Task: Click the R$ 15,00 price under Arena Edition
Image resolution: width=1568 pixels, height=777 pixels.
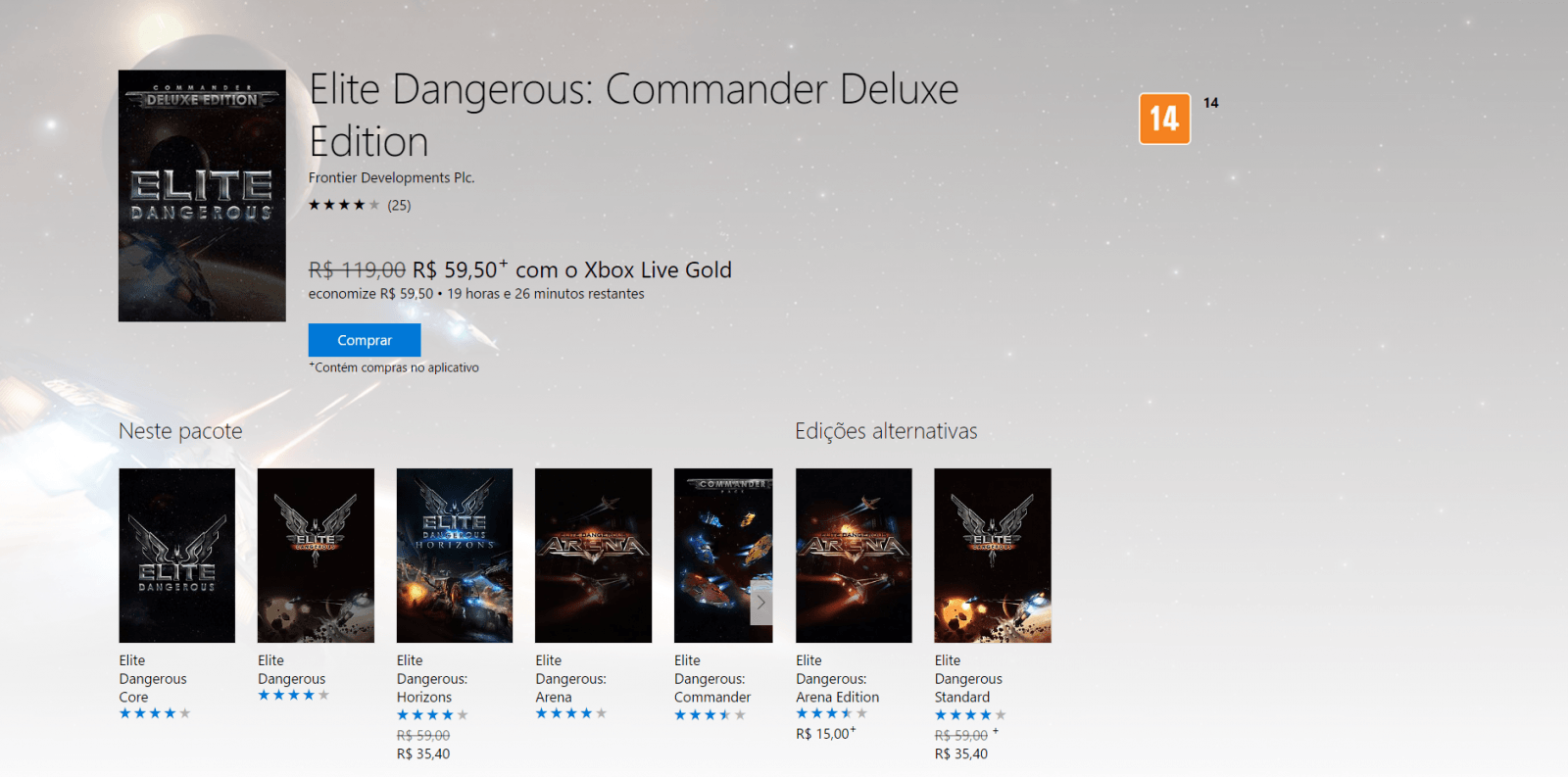Action: pyautogui.click(x=825, y=733)
